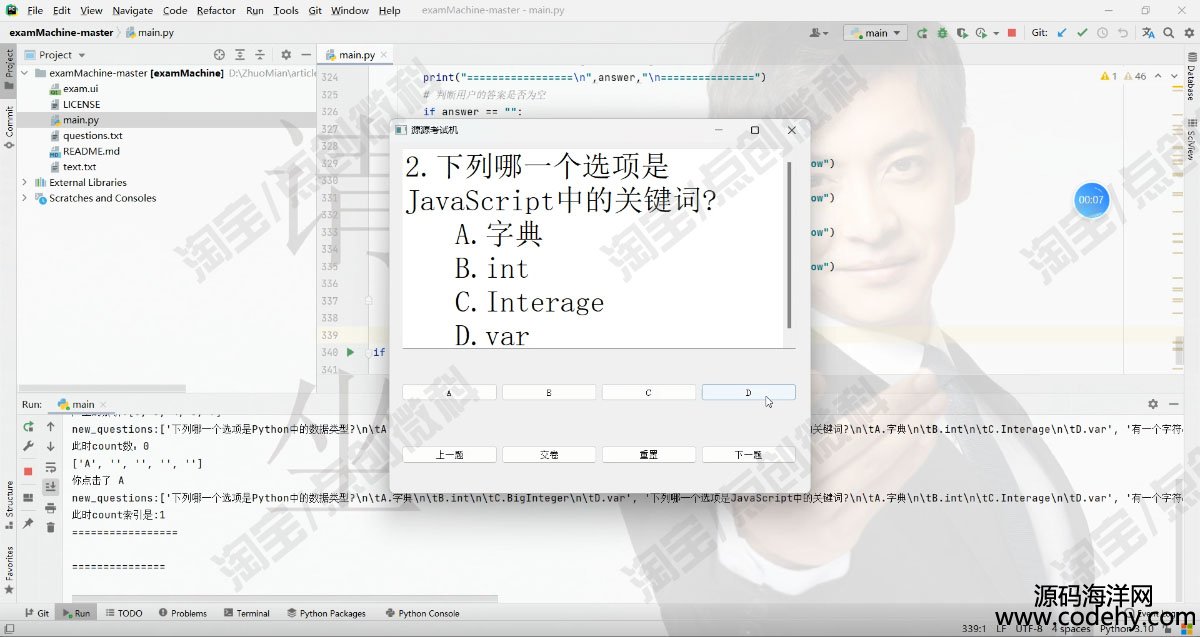Image resolution: width=1200 pixels, height=637 pixels.
Task: Click the Debug bug icon
Action: click(x=942, y=33)
